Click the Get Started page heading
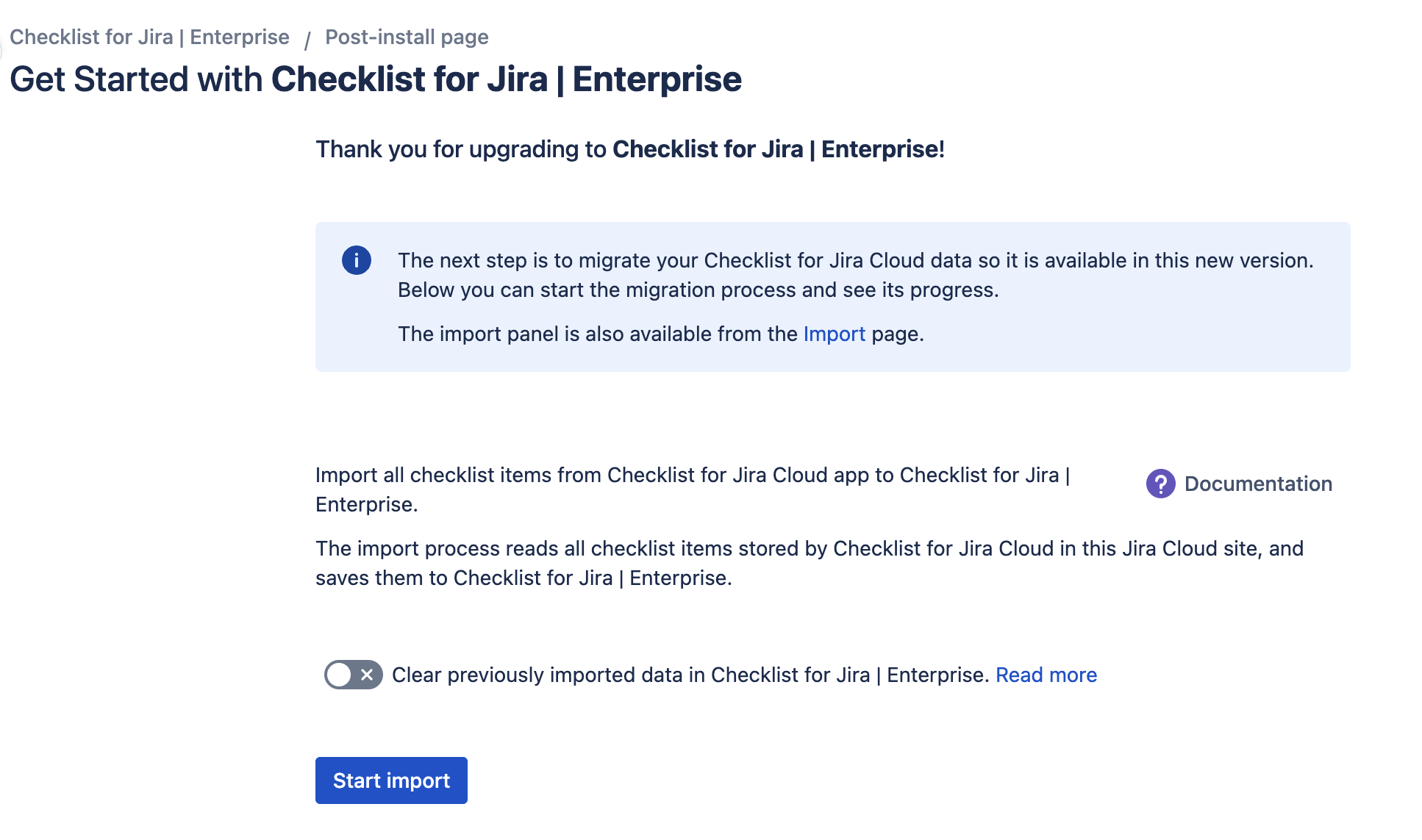1422x840 pixels. click(375, 79)
